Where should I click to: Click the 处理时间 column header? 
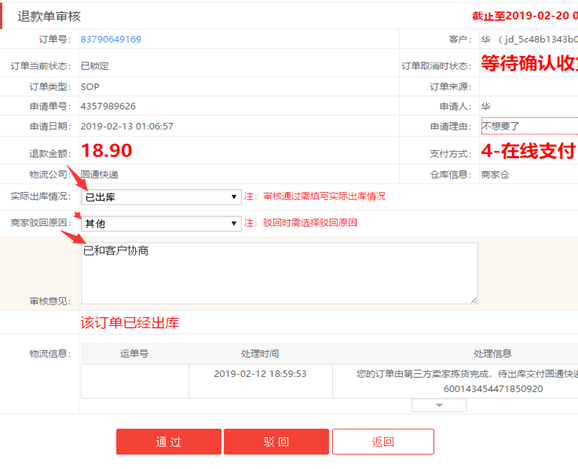pyautogui.click(x=260, y=354)
